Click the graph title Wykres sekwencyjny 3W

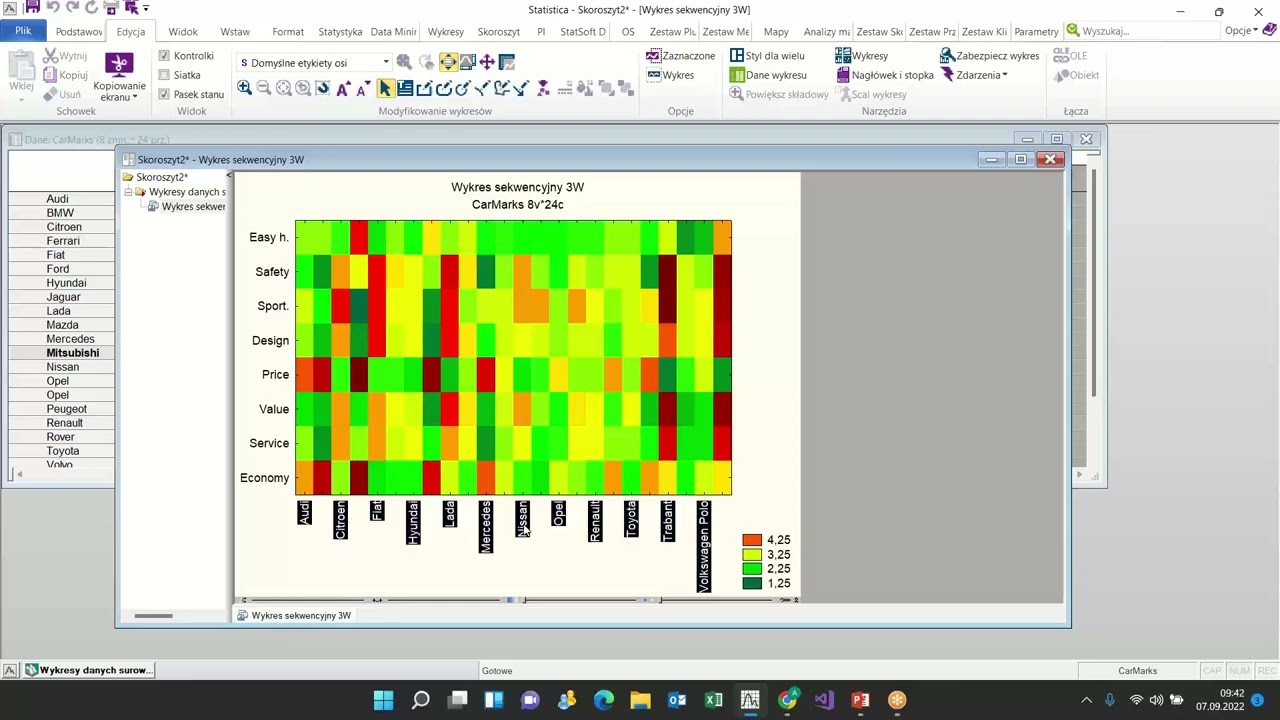click(517, 187)
